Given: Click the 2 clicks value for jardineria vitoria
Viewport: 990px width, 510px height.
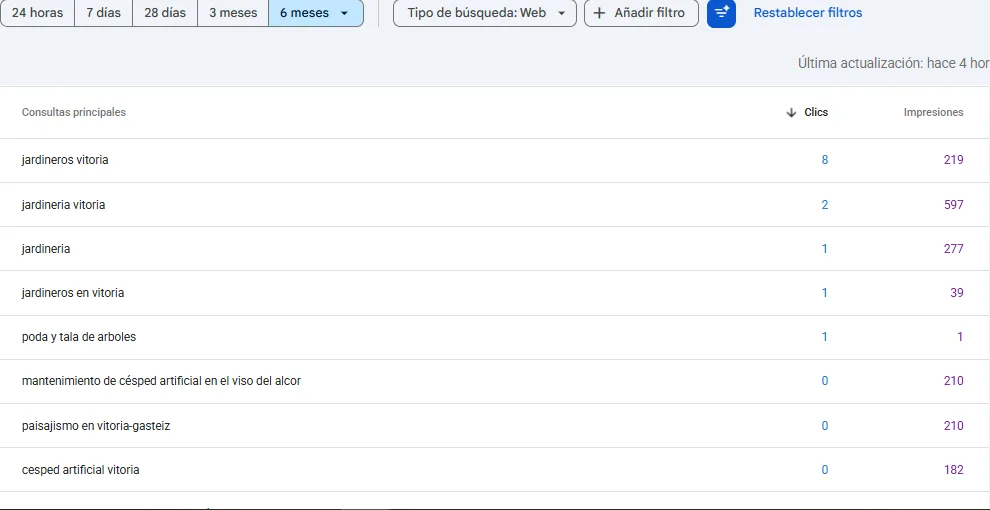Looking at the screenshot, I should coord(824,205).
